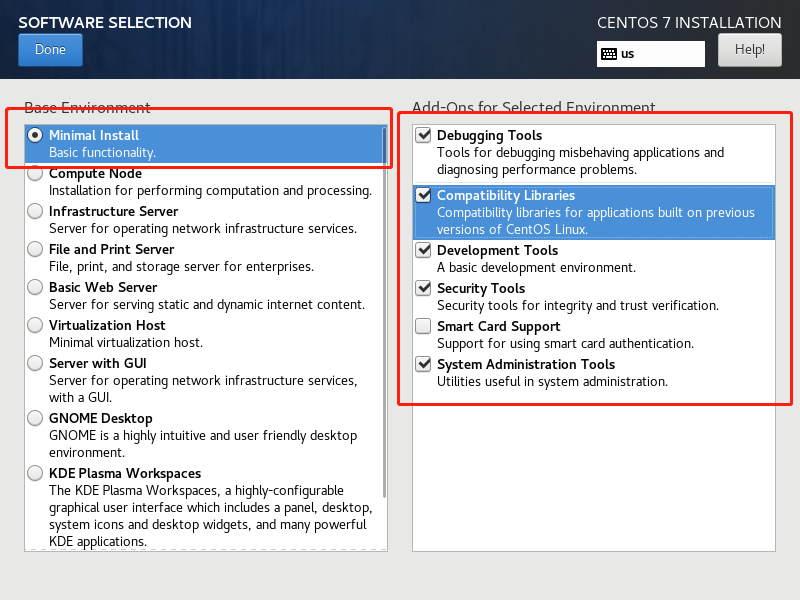Click 'Installation for performing computation and processing.' text
This screenshot has width=800, height=600.
[210, 190]
